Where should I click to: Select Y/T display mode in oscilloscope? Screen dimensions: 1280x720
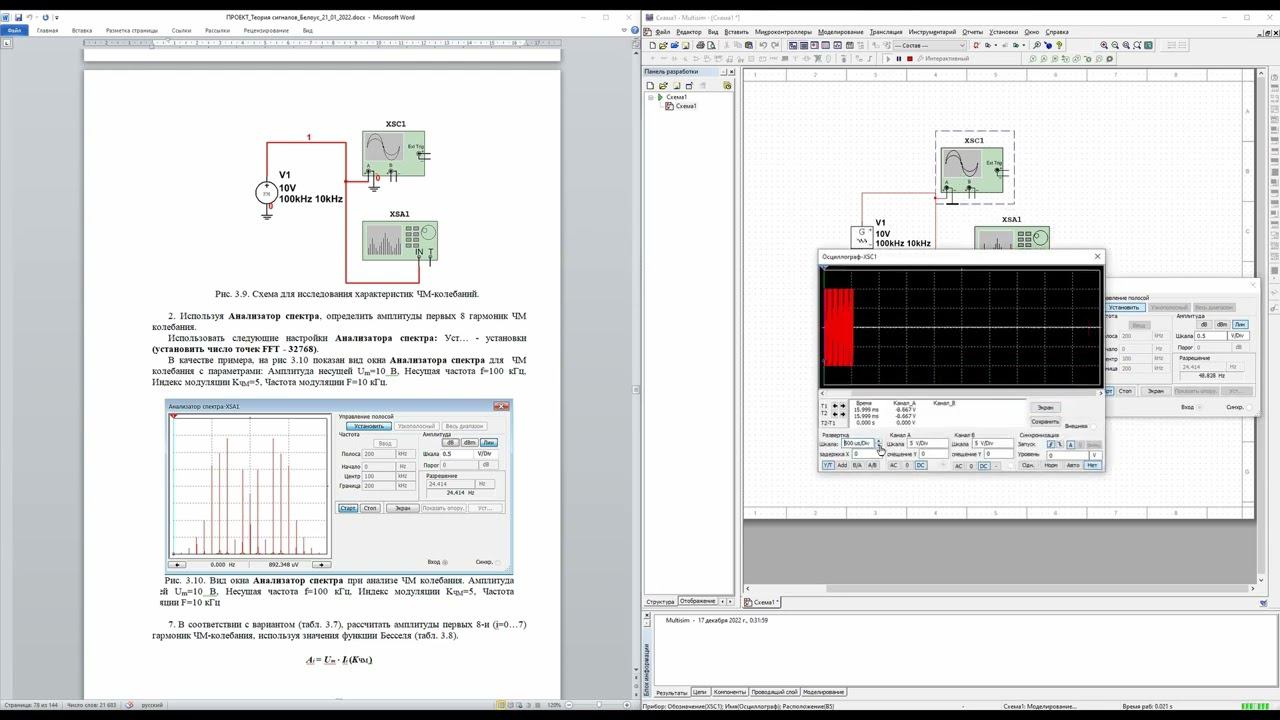pos(828,465)
